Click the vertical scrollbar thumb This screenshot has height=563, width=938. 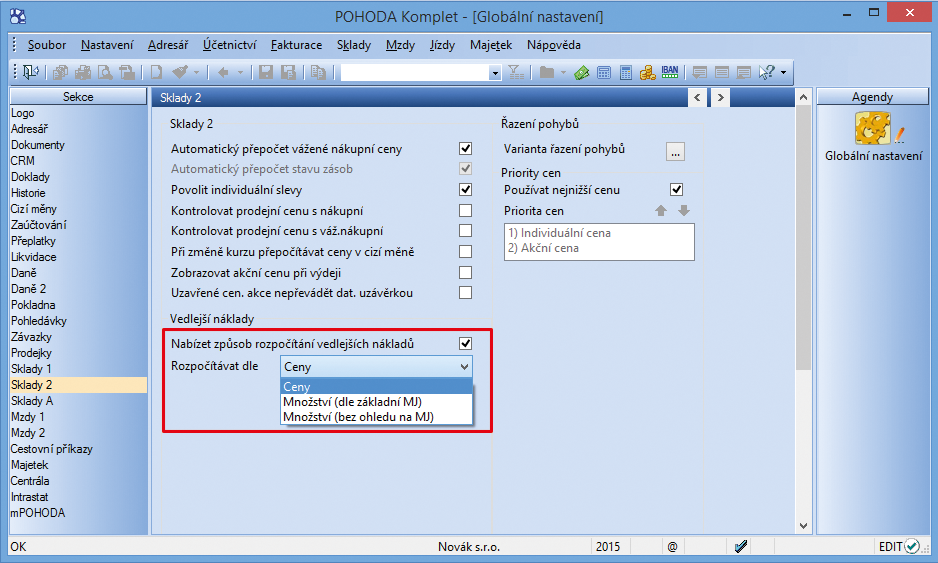803,238
